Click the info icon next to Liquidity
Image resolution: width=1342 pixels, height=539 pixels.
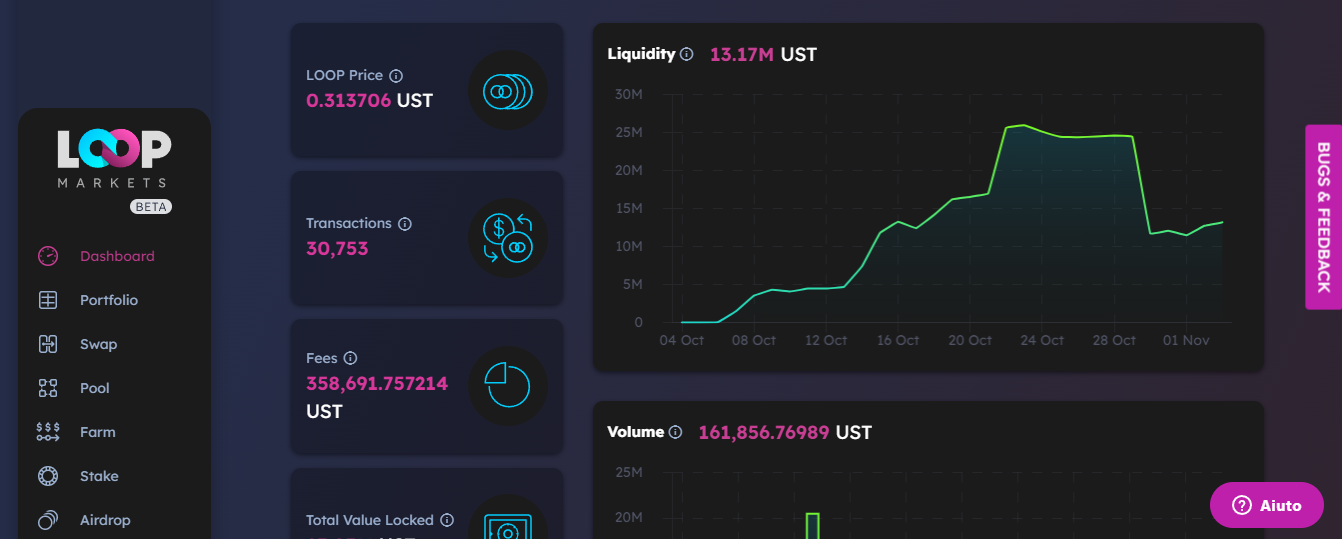687,54
